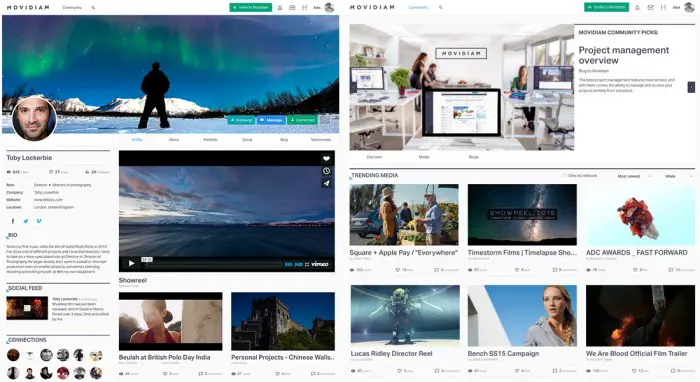Add Showreel to Watch Later clock icon

(326, 171)
